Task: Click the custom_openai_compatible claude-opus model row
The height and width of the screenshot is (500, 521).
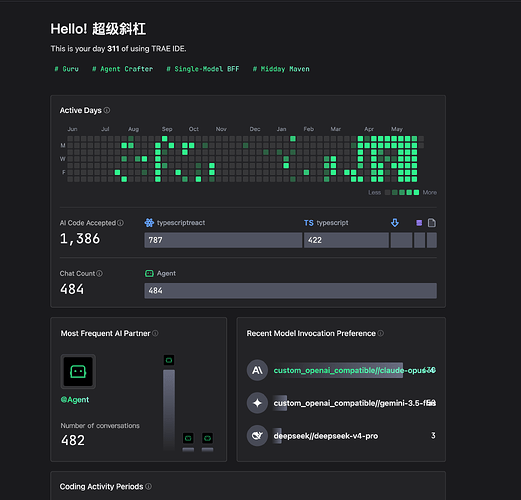Action: point(341,370)
